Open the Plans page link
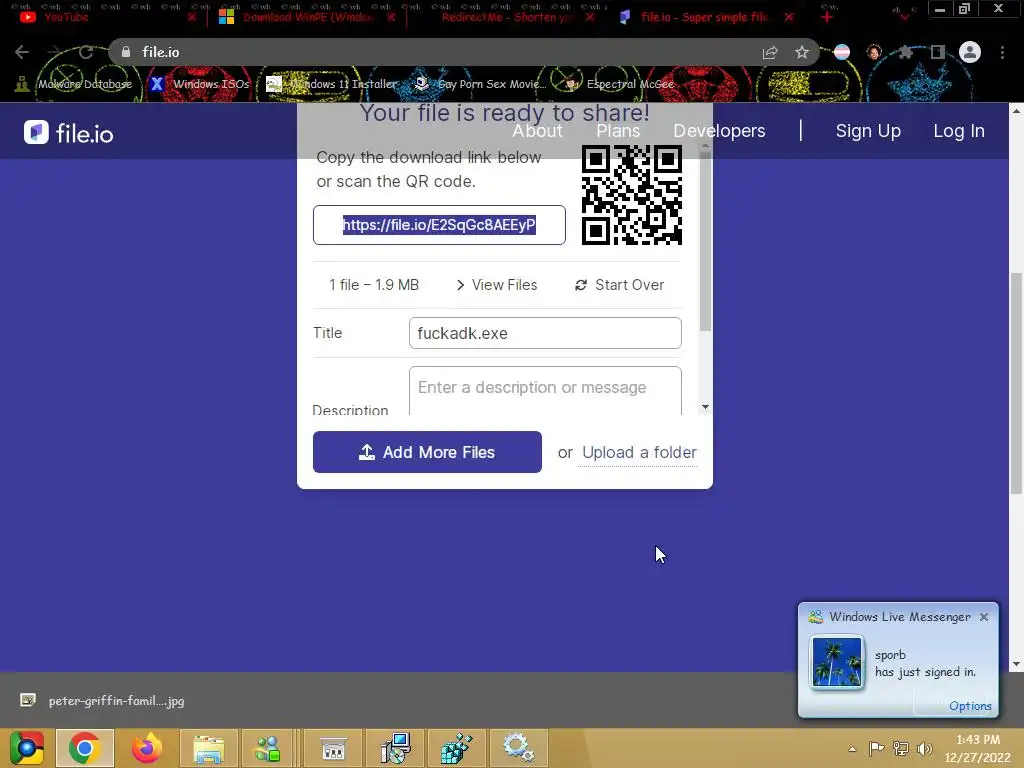This screenshot has height=768, width=1024. (618, 131)
